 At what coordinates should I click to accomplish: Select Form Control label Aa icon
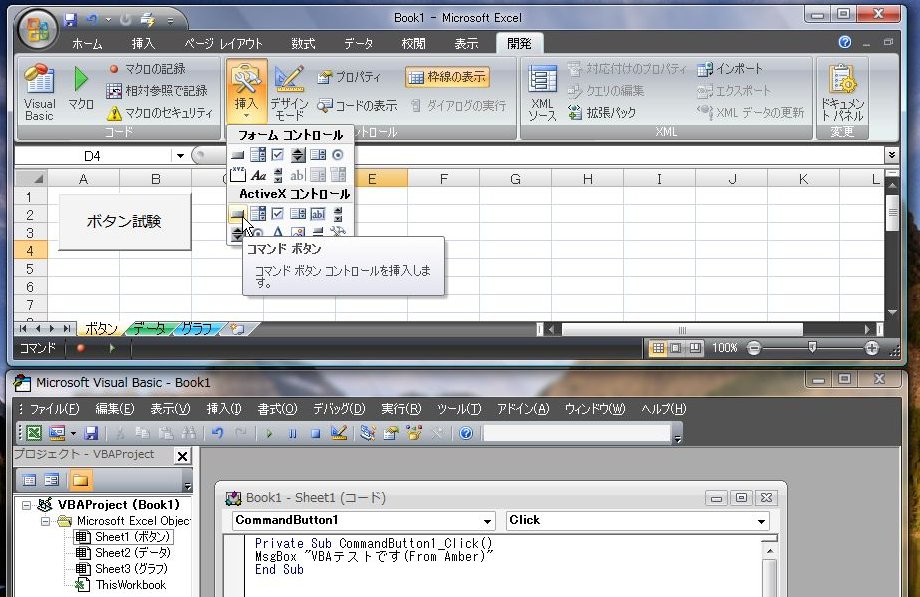(258, 174)
